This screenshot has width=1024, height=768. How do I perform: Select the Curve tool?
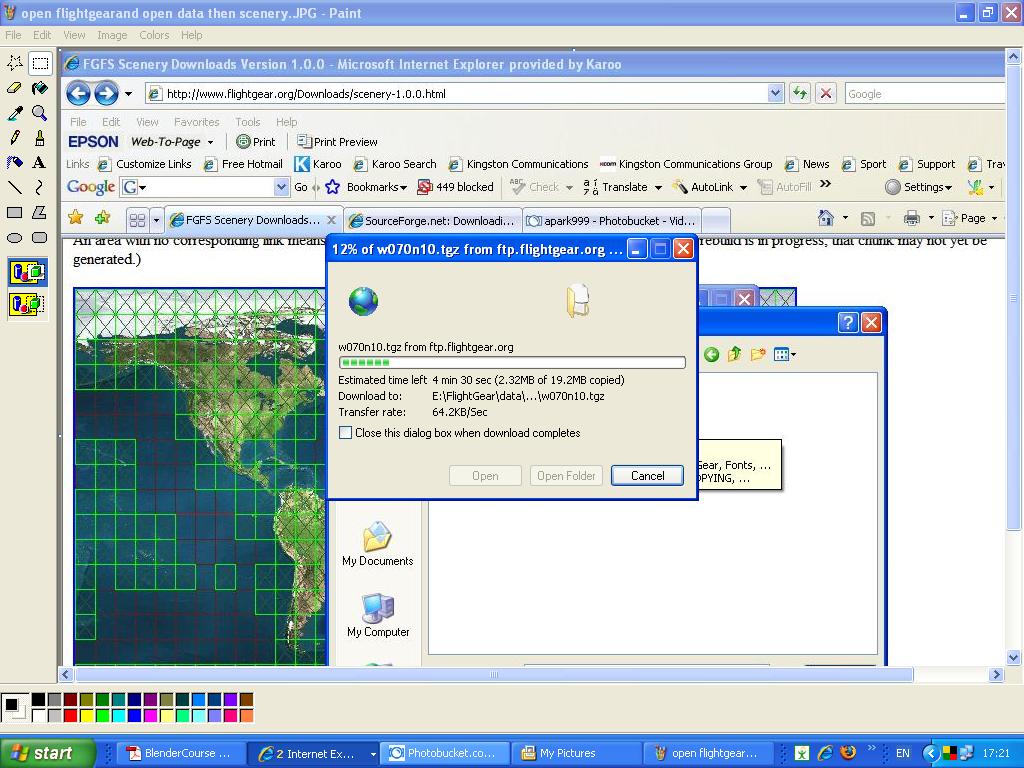pos(40,187)
